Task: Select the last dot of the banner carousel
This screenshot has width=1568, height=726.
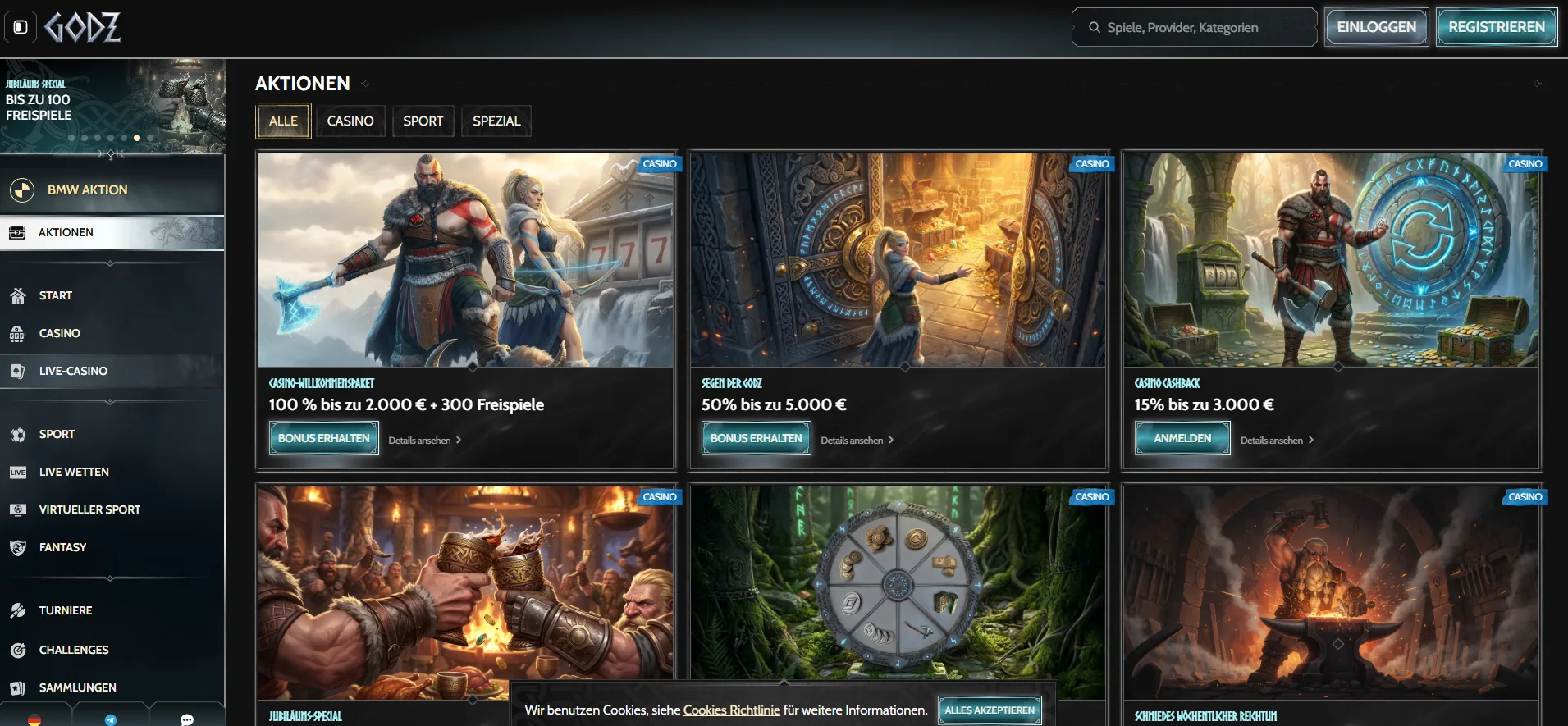Action: pyautogui.click(x=150, y=138)
